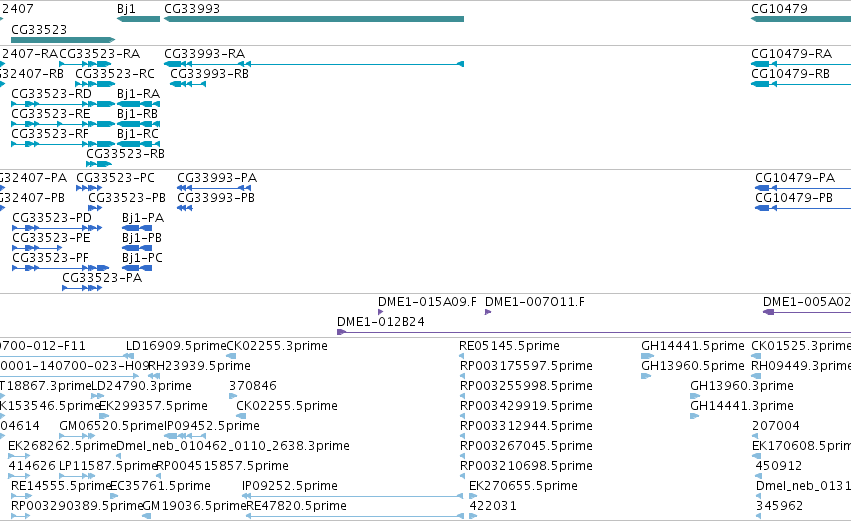This screenshot has width=851, height=521.
Task: Select the Bj1-PB protein label
Action: coord(142,238)
